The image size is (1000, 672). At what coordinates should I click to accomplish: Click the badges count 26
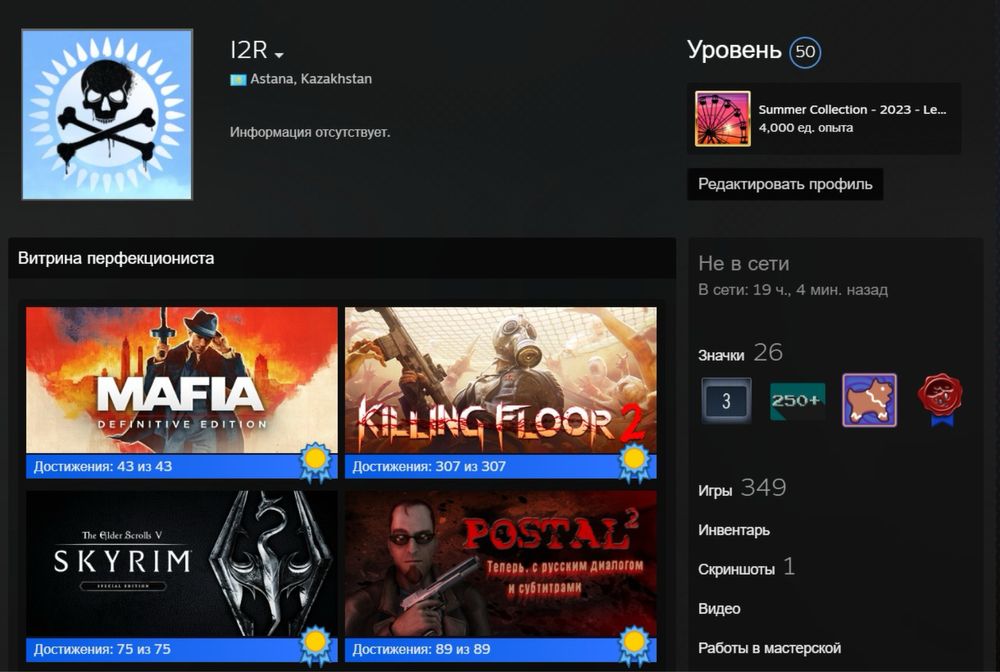pos(768,353)
